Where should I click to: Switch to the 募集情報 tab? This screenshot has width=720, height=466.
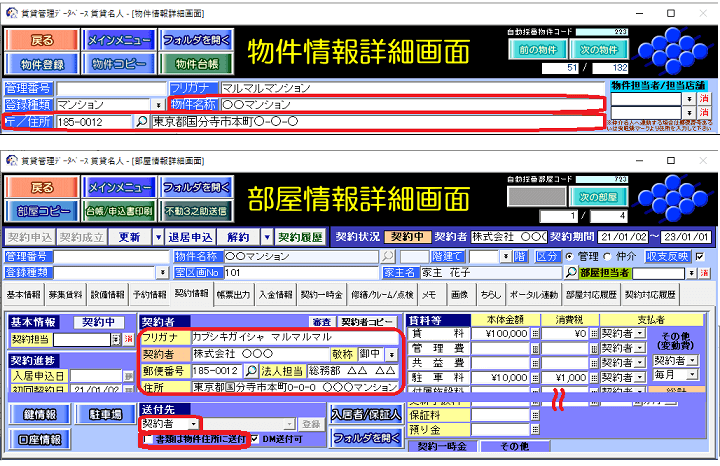click(x=65, y=296)
